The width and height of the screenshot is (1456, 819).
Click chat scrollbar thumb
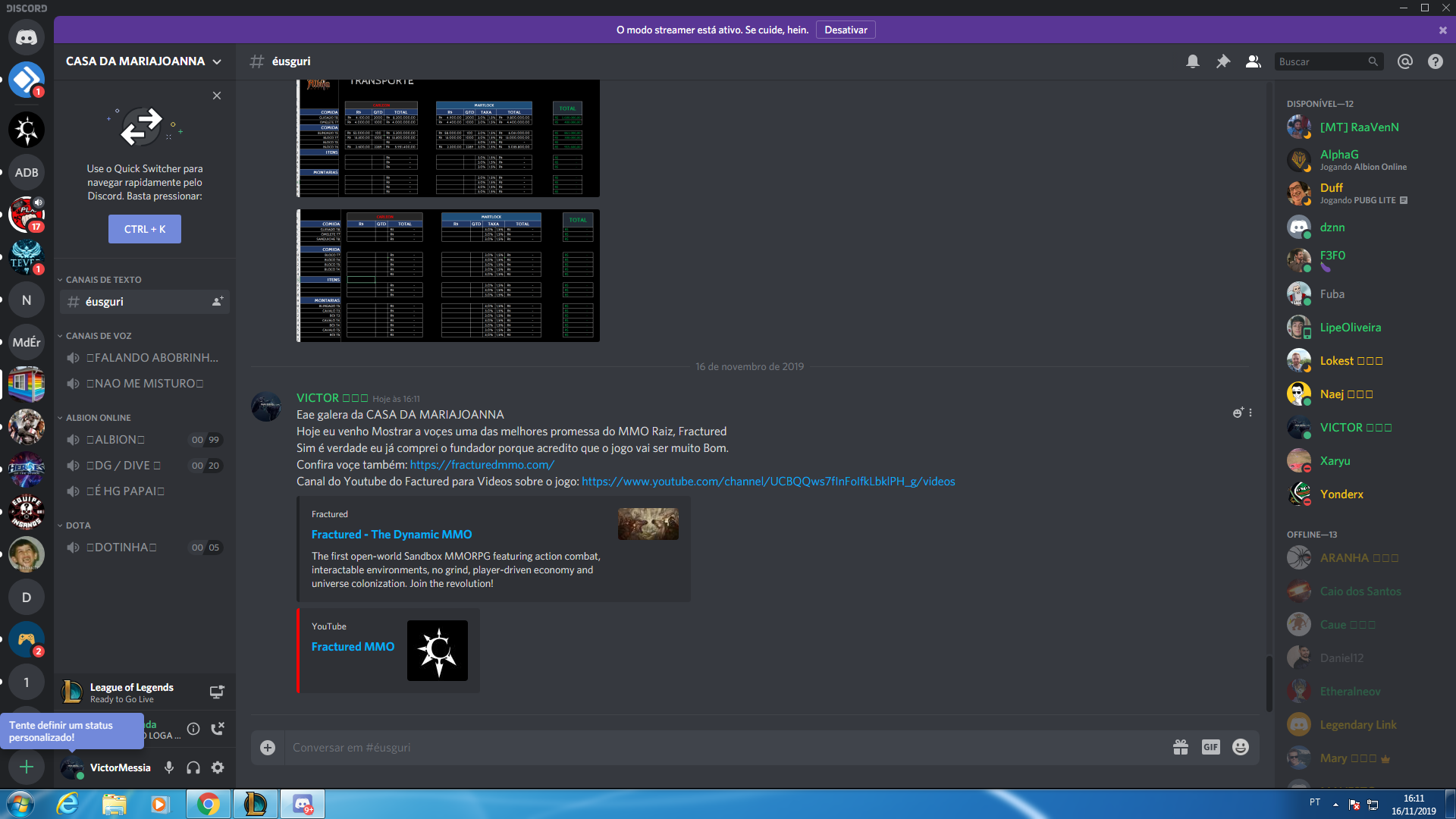pos(1269,682)
